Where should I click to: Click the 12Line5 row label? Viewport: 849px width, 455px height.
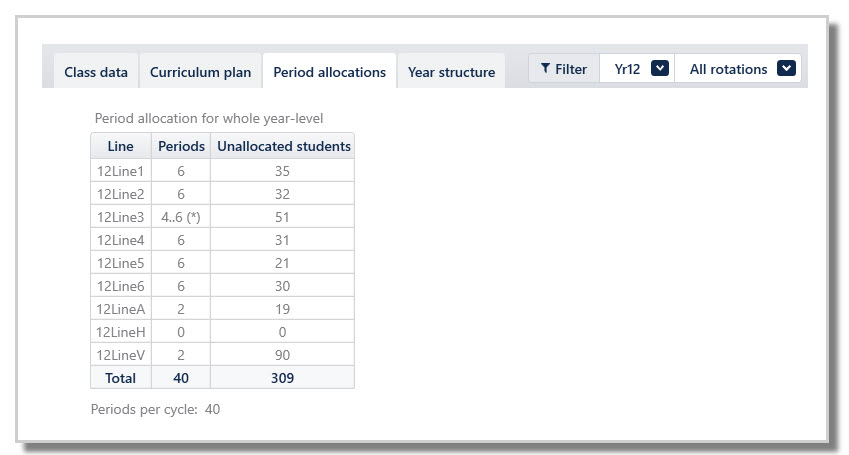click(120, 263)
